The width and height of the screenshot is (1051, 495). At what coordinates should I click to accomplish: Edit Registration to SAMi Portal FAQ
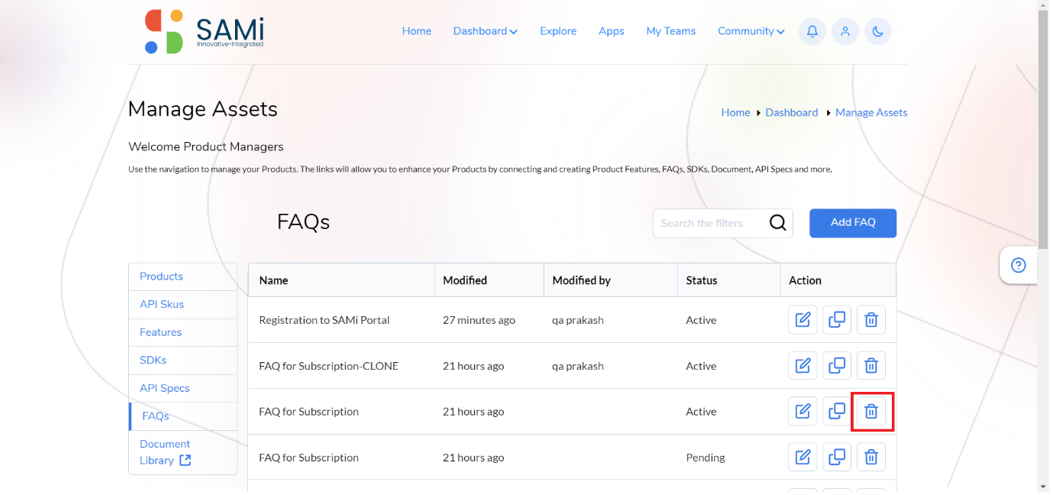[802, 320]
